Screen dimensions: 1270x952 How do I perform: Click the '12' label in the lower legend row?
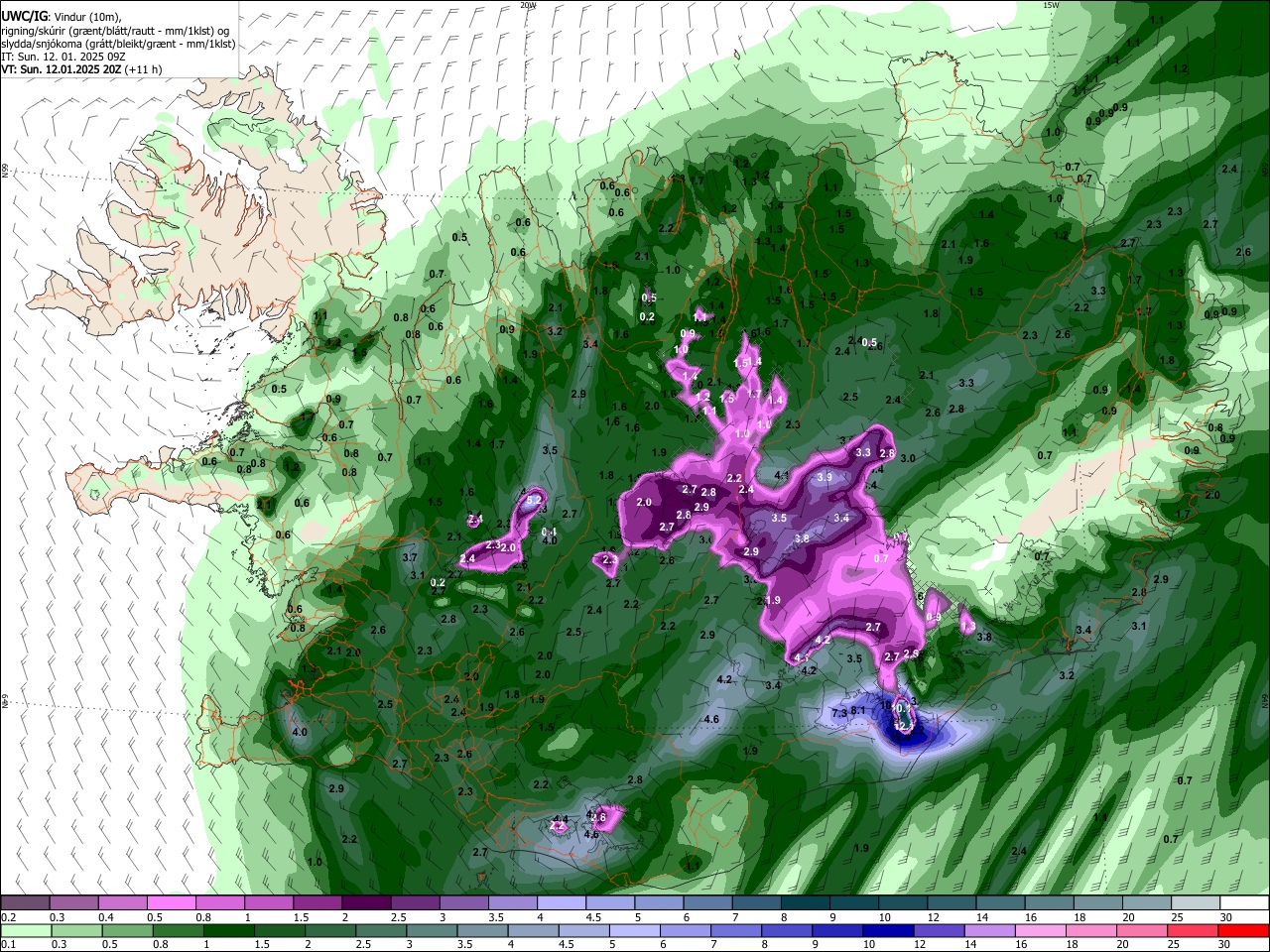coord(918,944)
